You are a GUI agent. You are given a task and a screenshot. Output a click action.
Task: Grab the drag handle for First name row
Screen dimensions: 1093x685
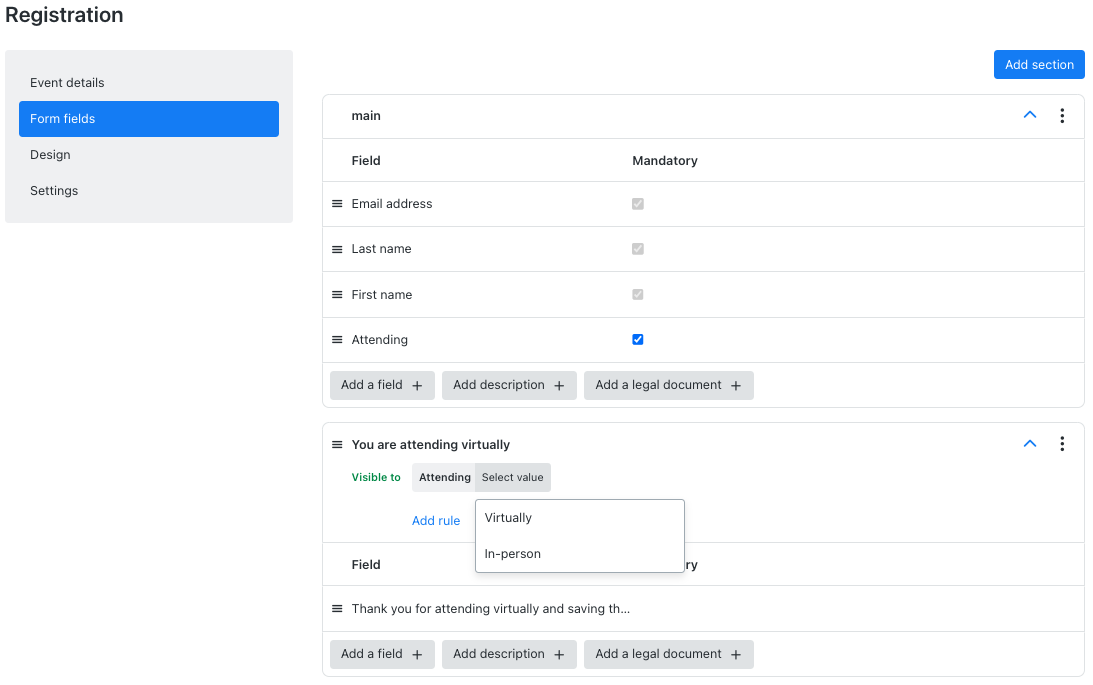[x=337, y=295]
